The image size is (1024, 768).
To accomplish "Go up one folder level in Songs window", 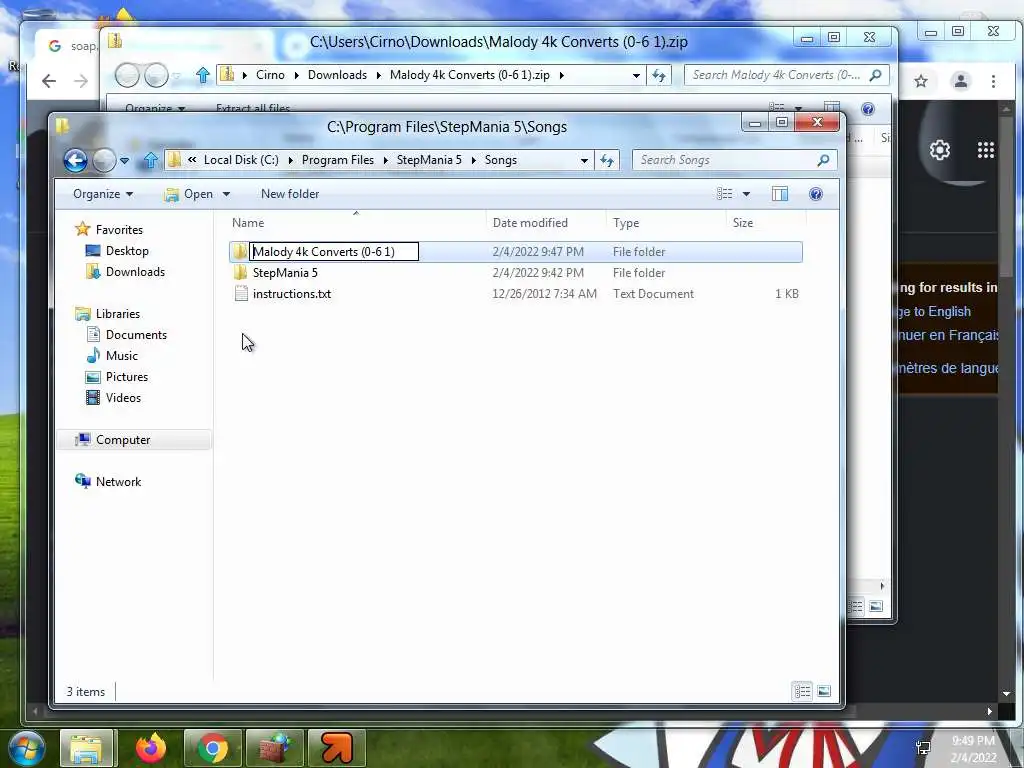I will pos(150,160).
